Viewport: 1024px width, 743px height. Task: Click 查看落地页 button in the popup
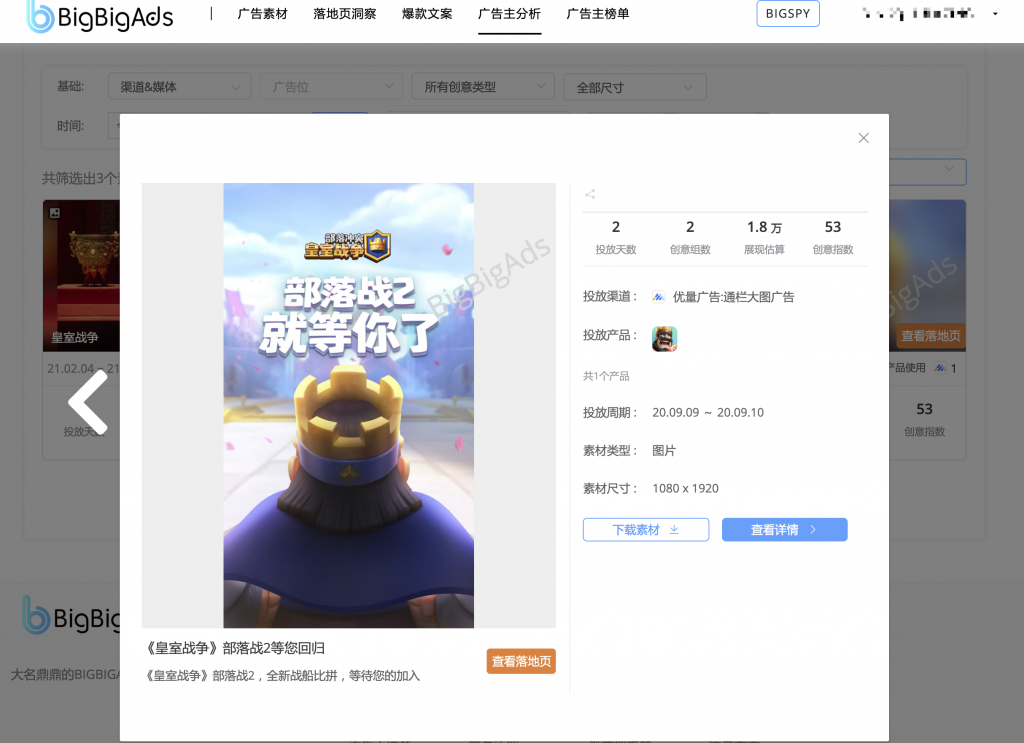tap(521, 661)
